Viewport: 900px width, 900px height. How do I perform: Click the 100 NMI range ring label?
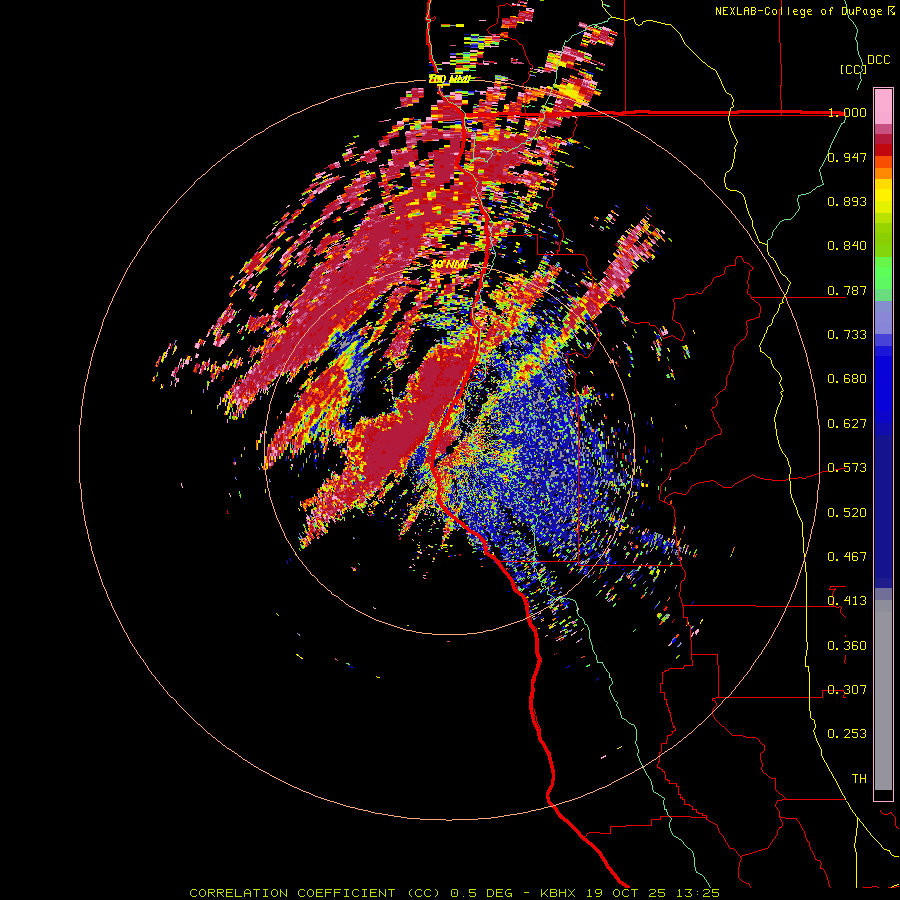[449, 79]
